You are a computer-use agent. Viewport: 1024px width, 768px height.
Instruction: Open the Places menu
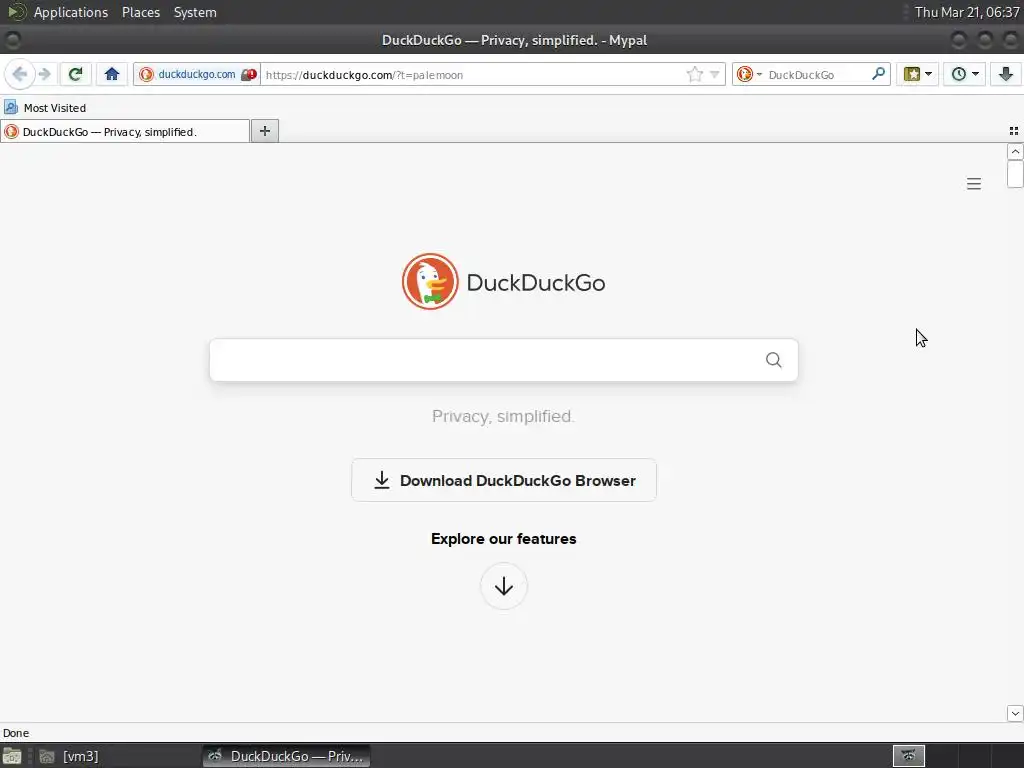coord(141,12)
